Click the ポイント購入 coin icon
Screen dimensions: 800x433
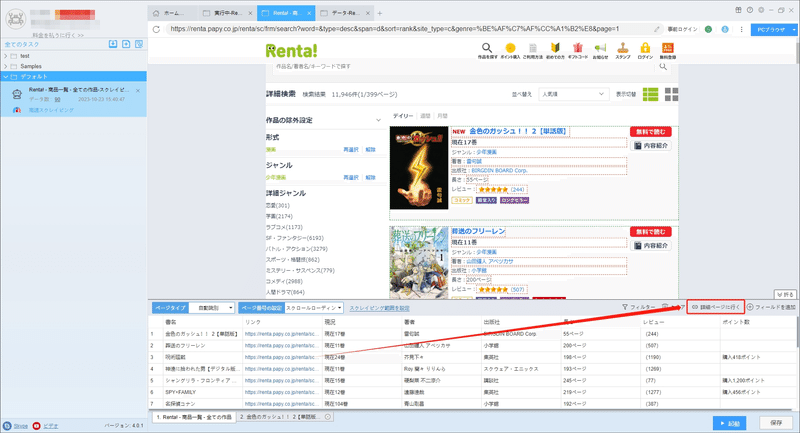[x=510, y=50]
